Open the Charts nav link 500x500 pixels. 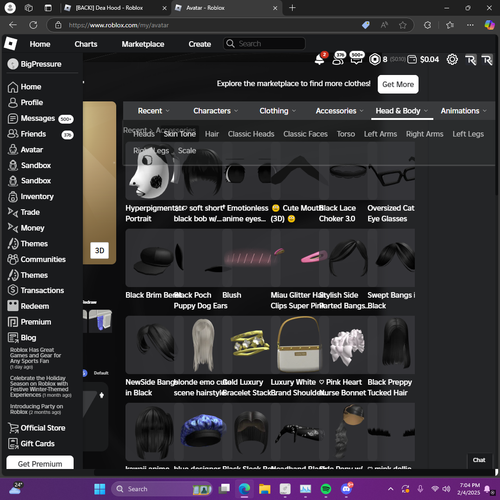click(x=86, y=44)
